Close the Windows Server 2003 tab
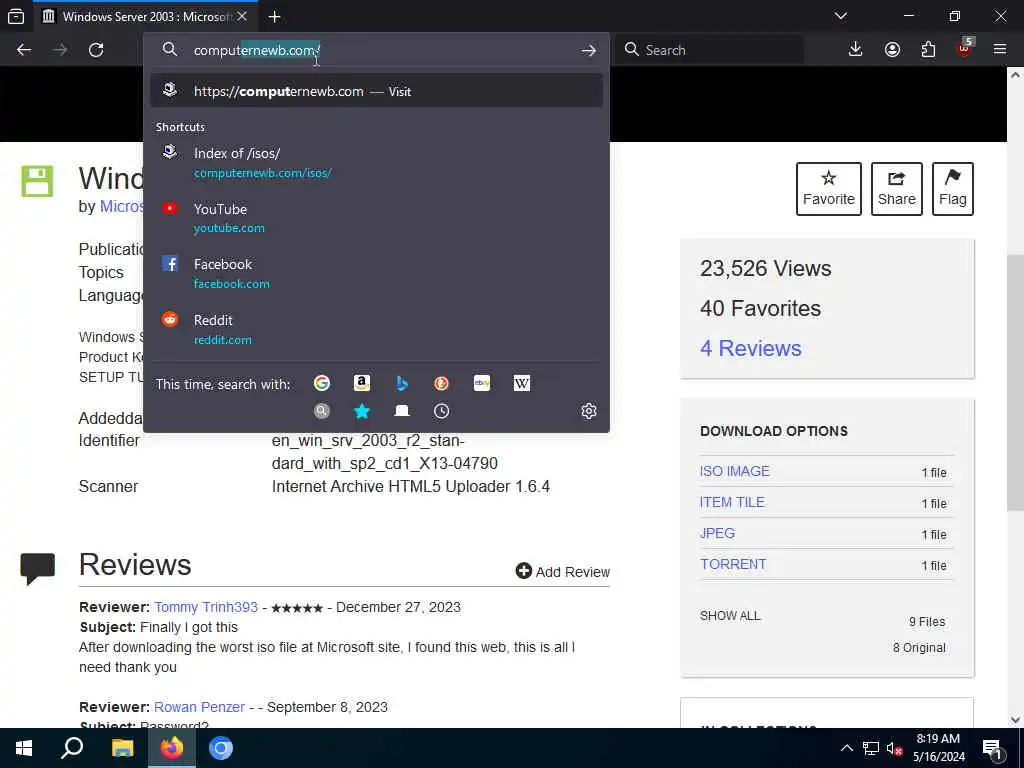Screen dimensions: 1024x768 point(242,16)
